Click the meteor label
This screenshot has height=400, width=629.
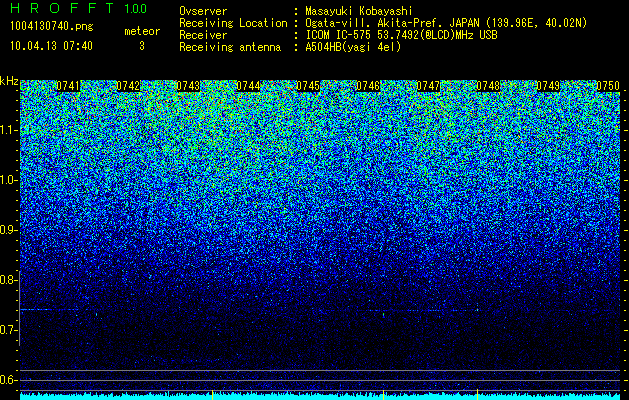tap(142, 31)
